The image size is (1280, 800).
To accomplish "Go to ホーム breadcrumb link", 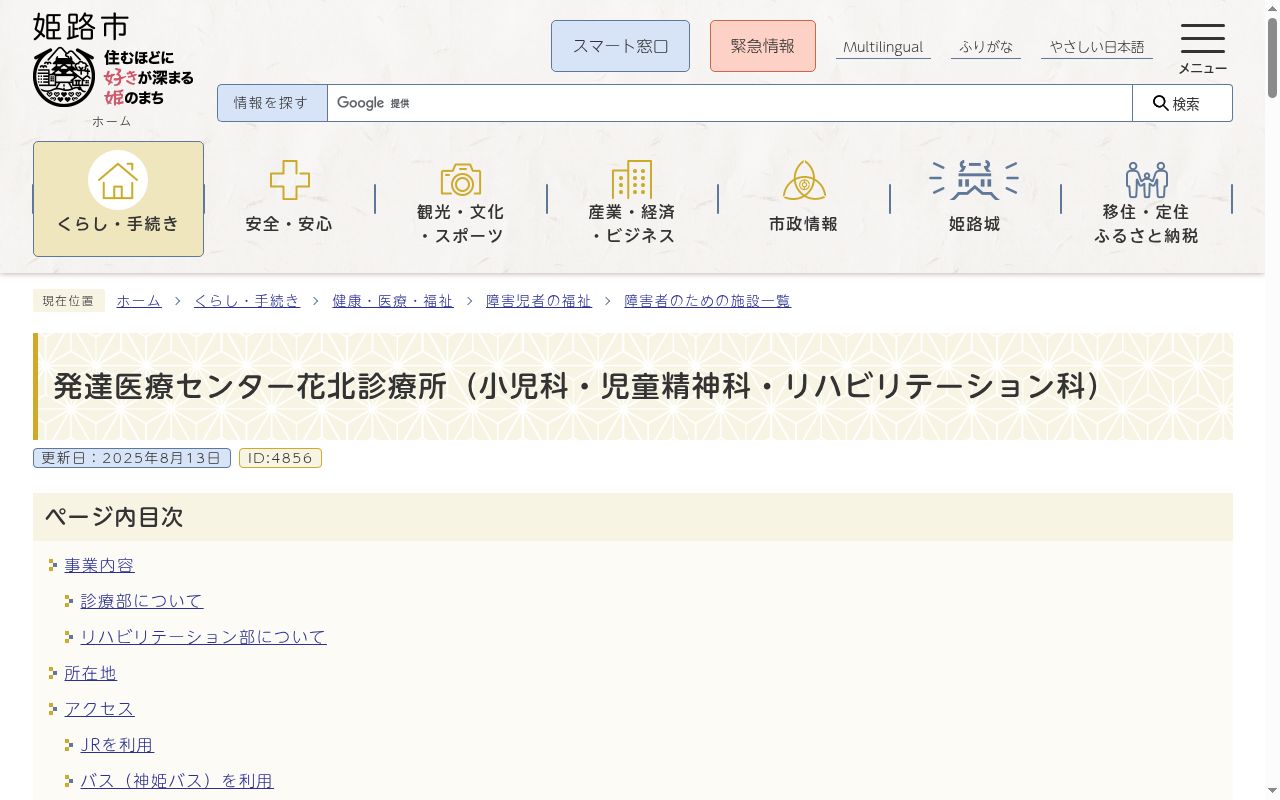I will (139, 301).
